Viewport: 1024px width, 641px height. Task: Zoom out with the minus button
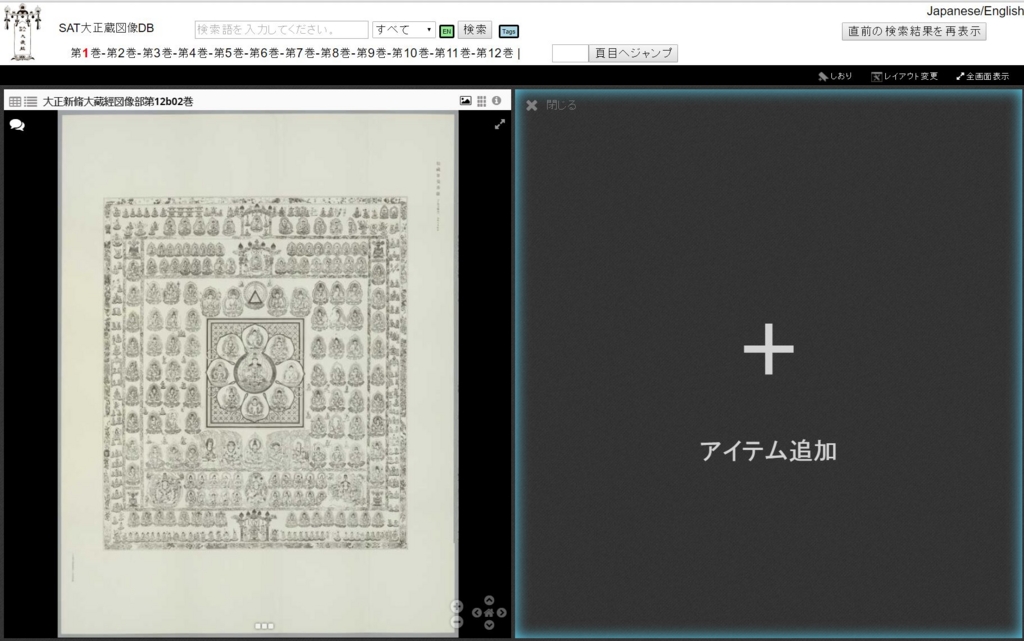tap(457, 622)
